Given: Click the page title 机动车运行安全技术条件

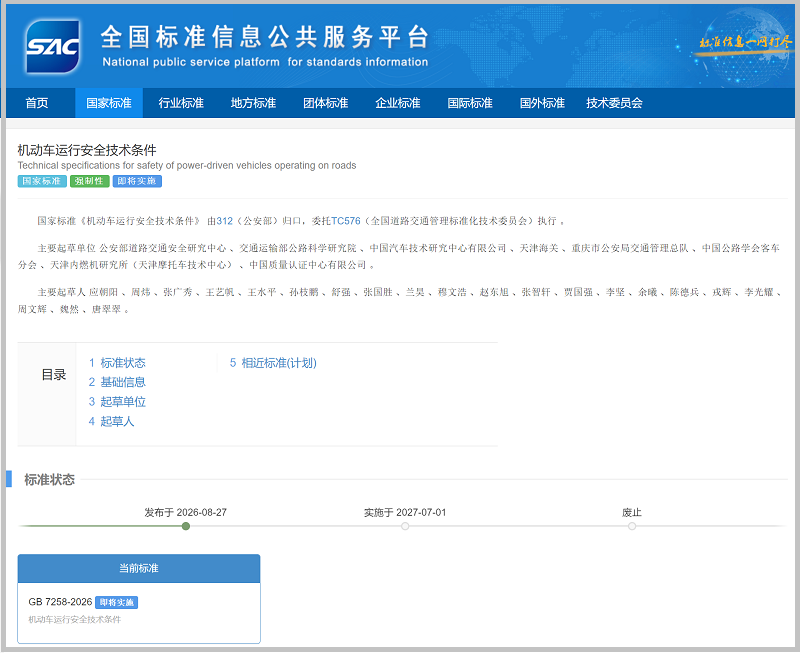Looking at the screenshot, I should tap(87, 150).
